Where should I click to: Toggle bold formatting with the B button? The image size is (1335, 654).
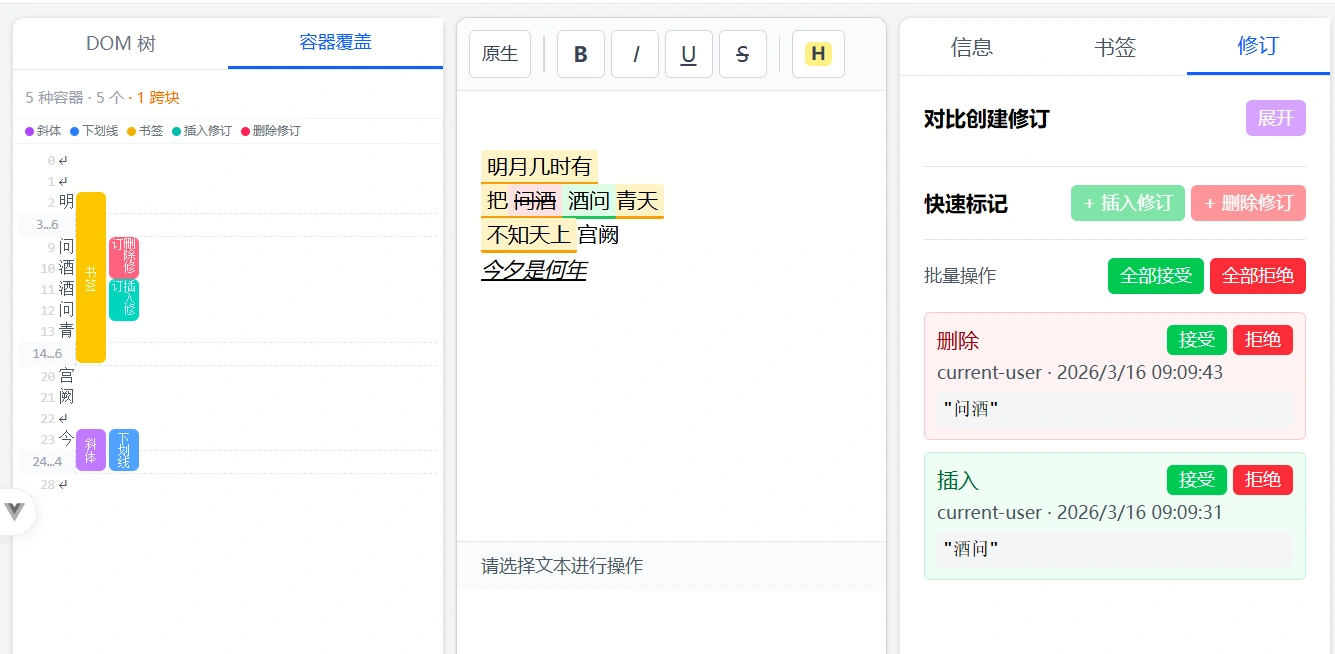(x=580, y=54)
